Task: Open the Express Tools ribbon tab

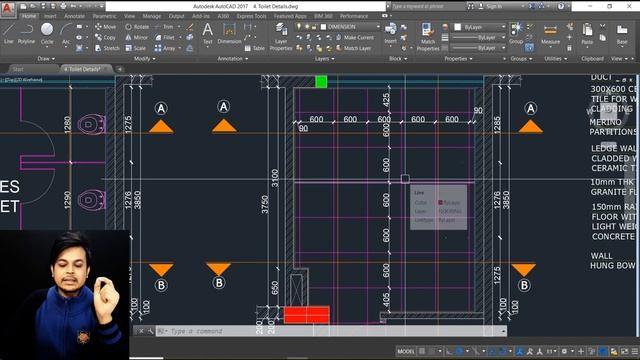Action: coord(251,16)
